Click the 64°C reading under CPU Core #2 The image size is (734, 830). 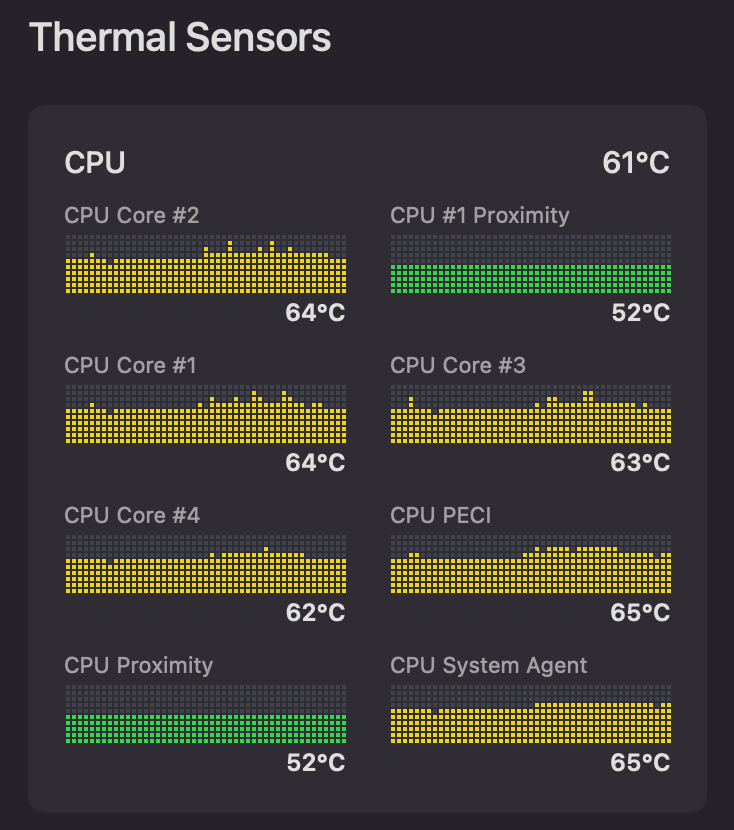315,312
